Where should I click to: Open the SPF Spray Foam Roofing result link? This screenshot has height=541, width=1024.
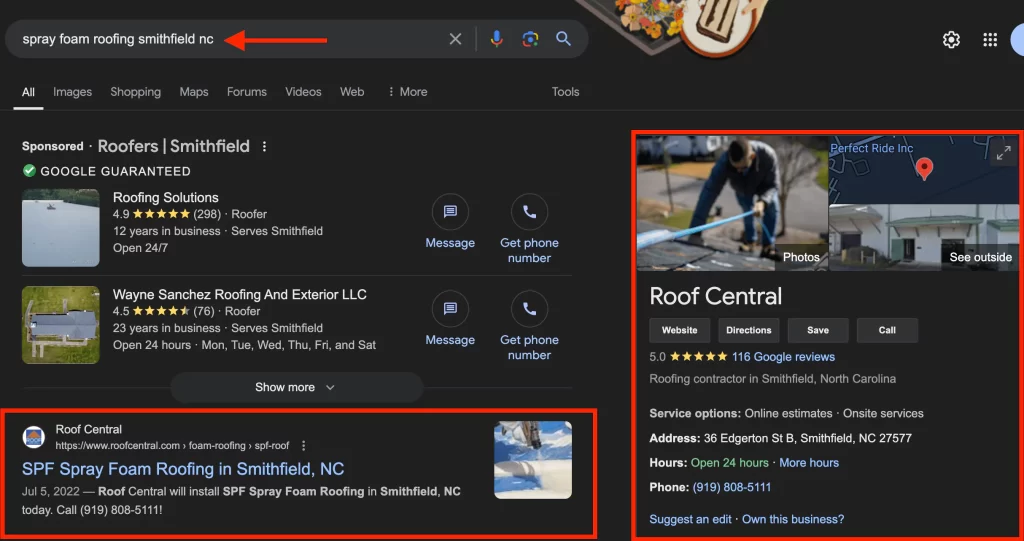183,469
